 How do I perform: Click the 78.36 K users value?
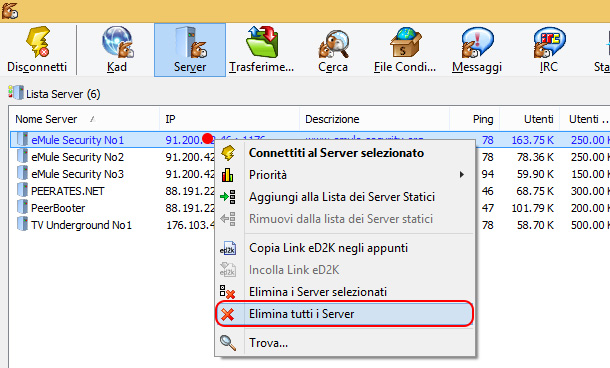coord(535,157)
